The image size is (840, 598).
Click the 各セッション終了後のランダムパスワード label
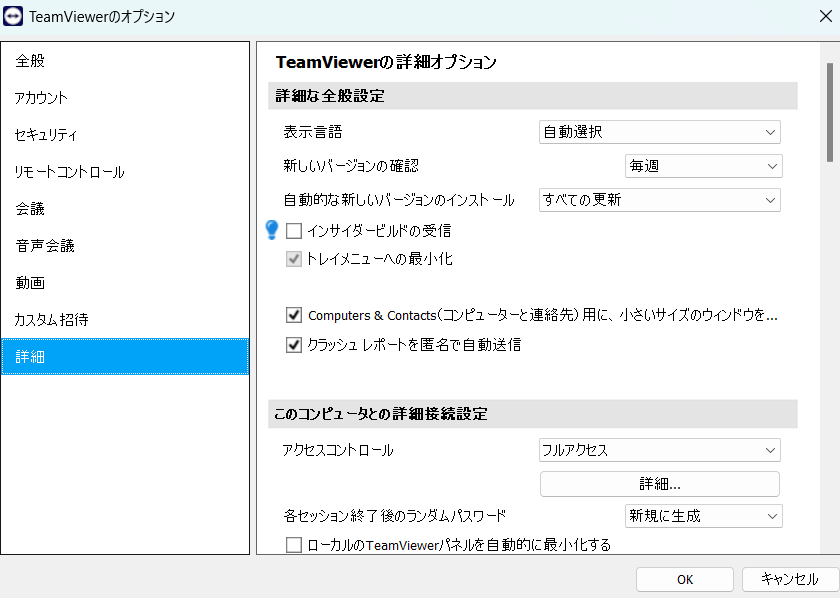pyautogui.click(x=394, y=516)
